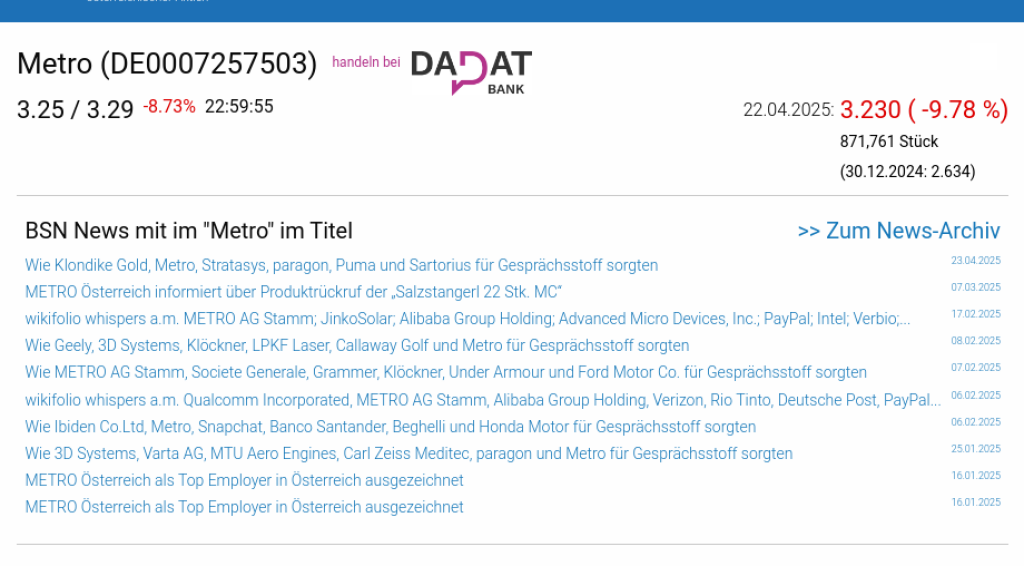Click the 3.25 / 3.29 bid-ask quote
This screenshot has height=566, width=1024.
tap(75, 109)
